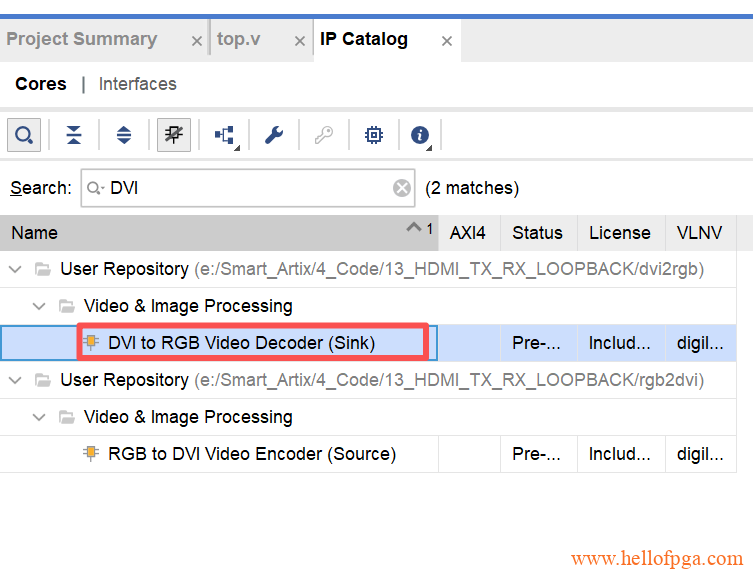Click the Expand All toolbar icon
Screen dimensions: 753x573
pos(124,135)
